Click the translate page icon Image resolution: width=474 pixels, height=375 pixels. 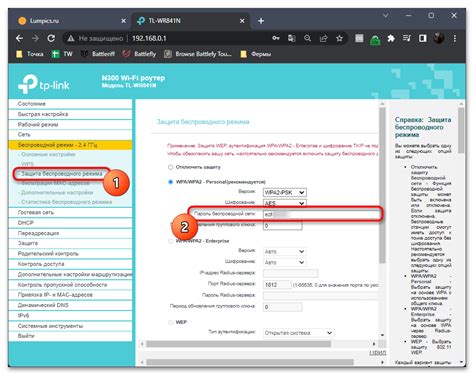[292, 38]
